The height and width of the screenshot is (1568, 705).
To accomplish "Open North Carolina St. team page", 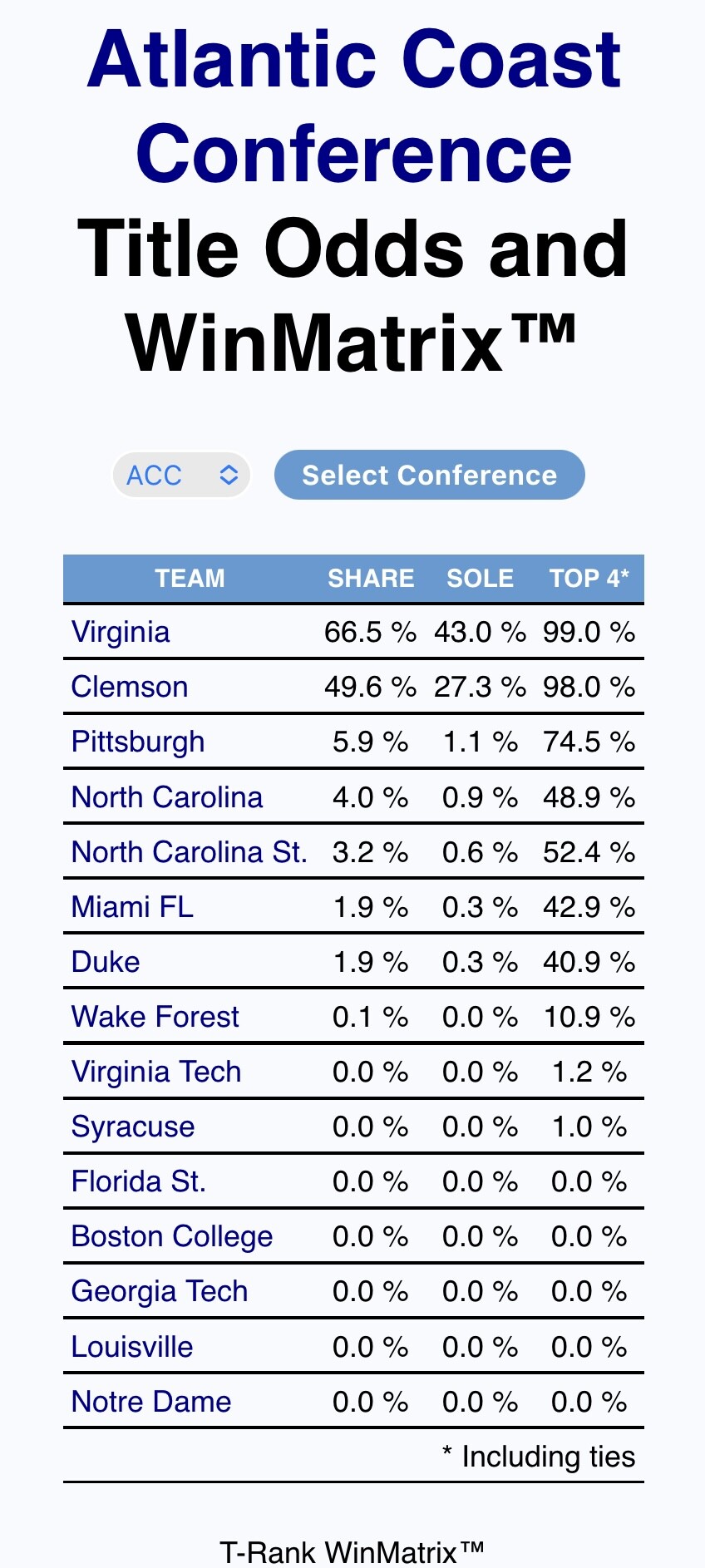I will (x=190, y=852).
